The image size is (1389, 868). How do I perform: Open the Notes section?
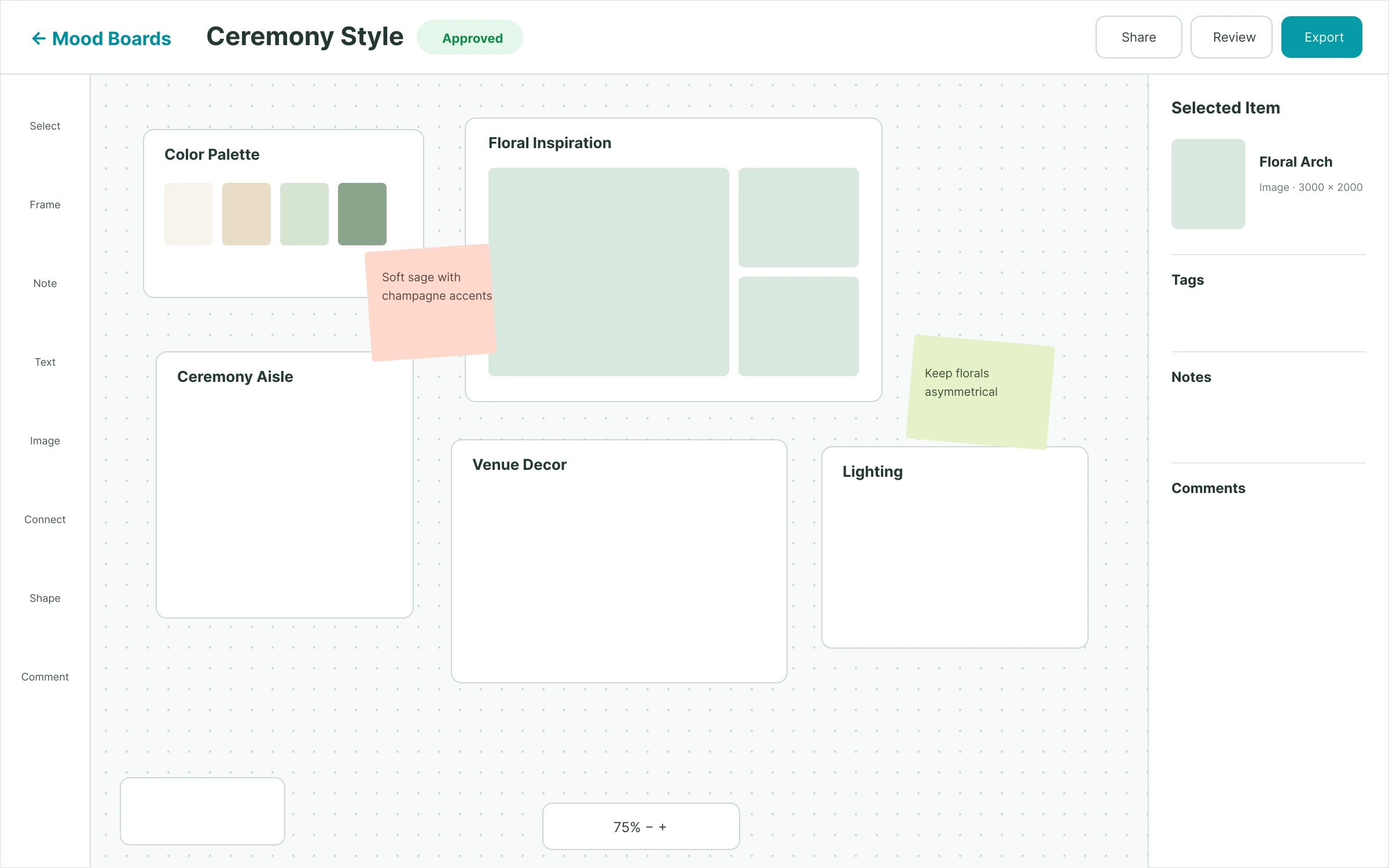pos(1191,377)
